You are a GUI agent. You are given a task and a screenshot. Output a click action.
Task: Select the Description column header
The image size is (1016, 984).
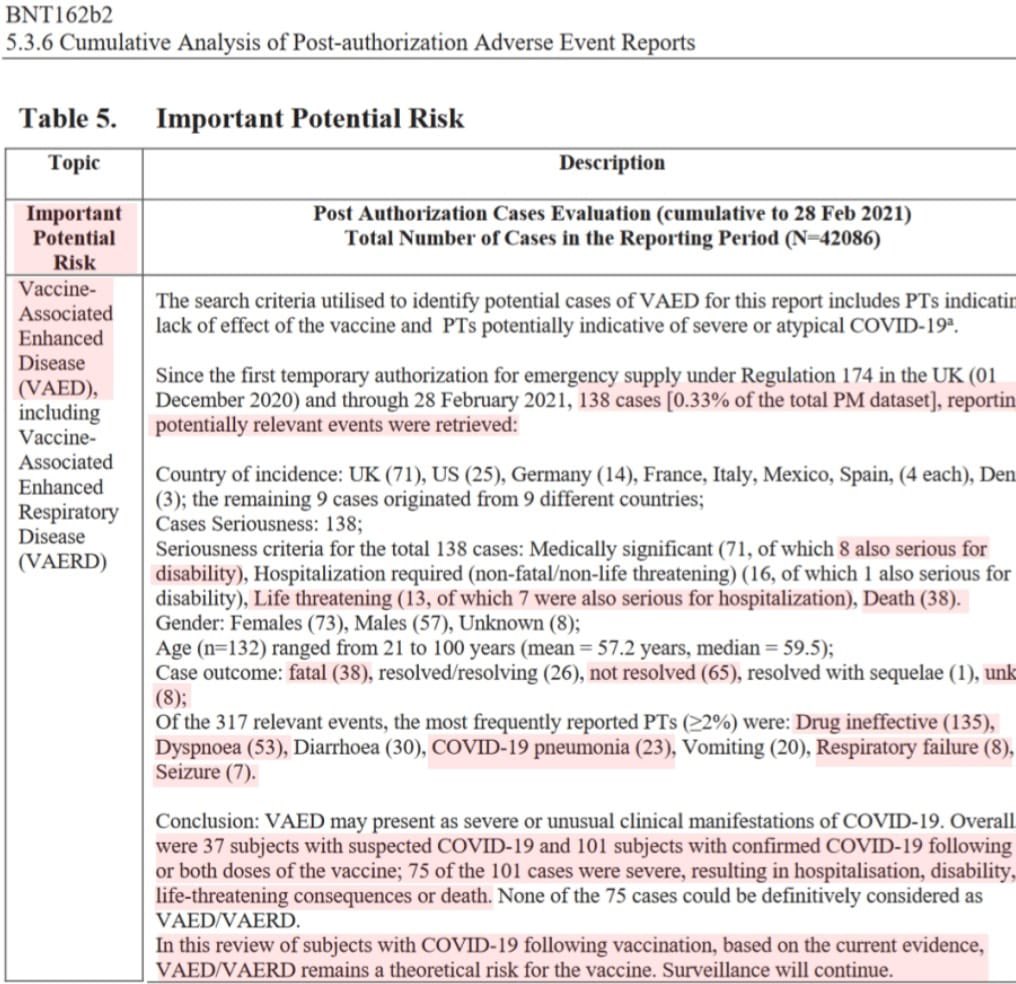coord(611,163)
